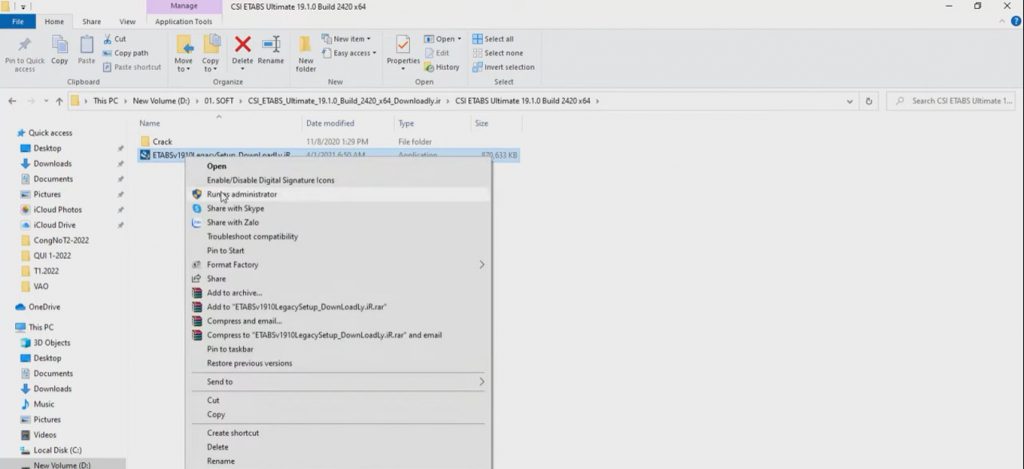
Task: Open the Easy access dropdown
Action: [349, 53]
